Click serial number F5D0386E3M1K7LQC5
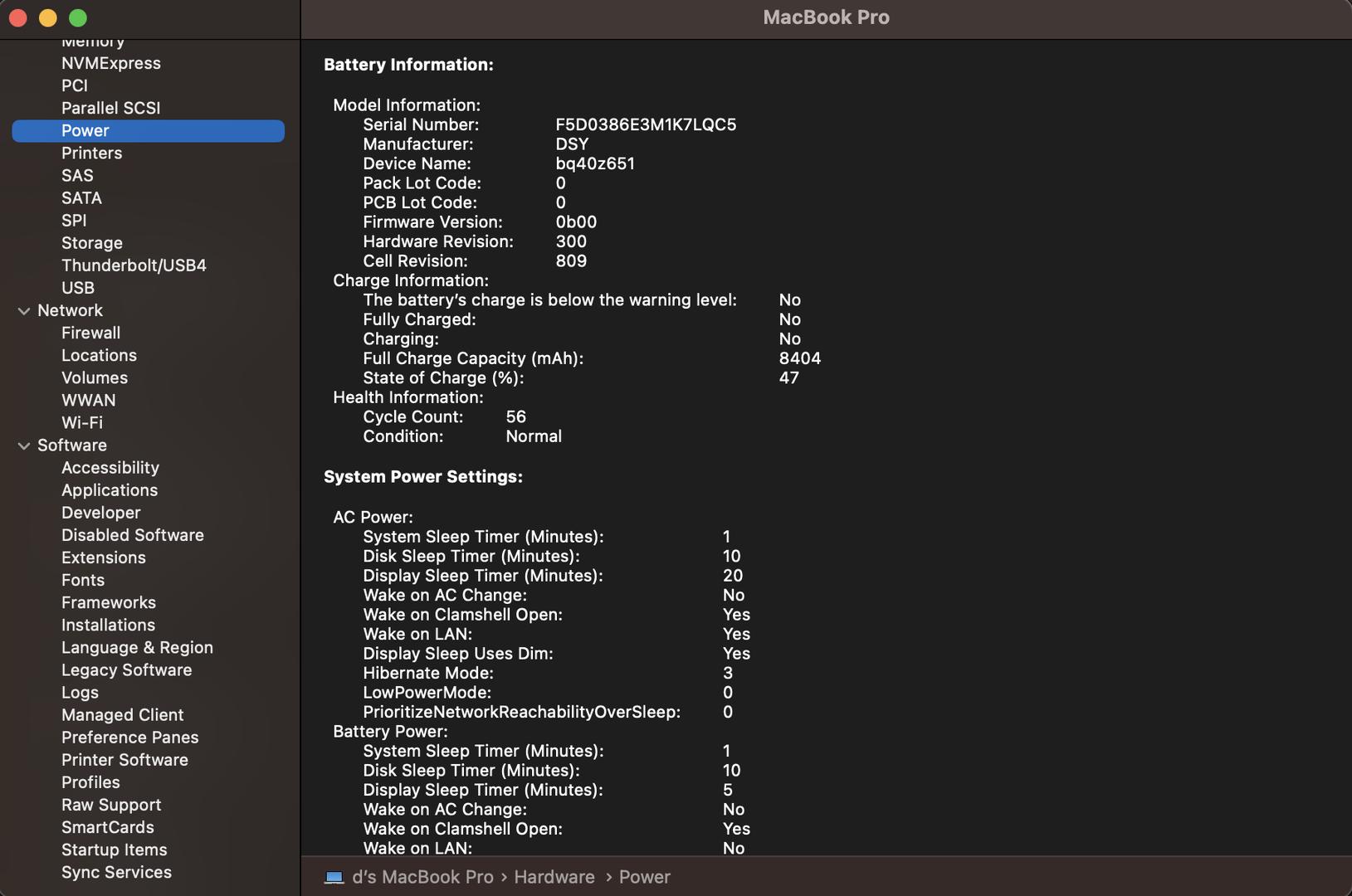 tap(646, 124)
